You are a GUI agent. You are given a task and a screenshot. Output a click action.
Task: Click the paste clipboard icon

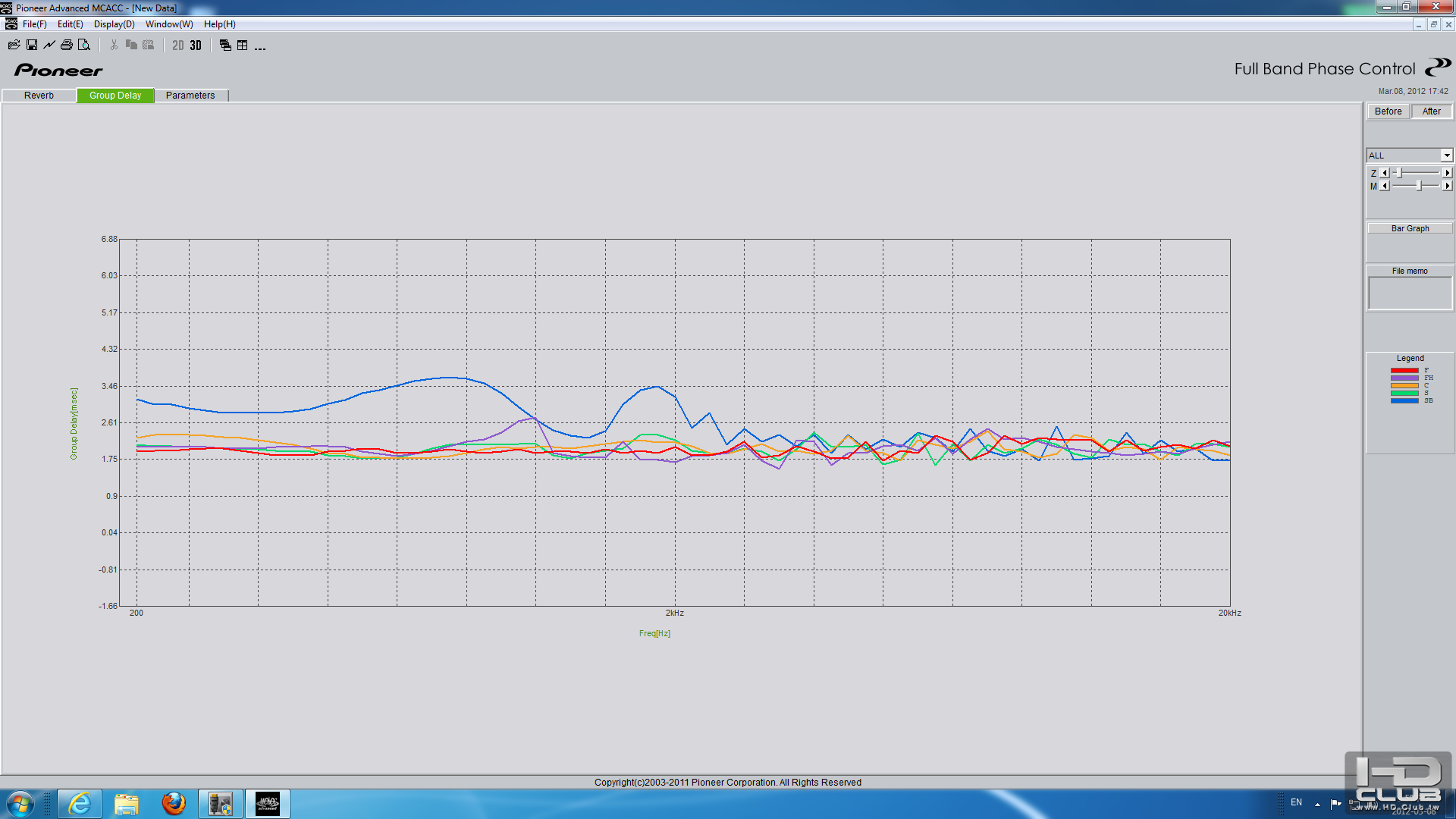[x=149, y=45]
